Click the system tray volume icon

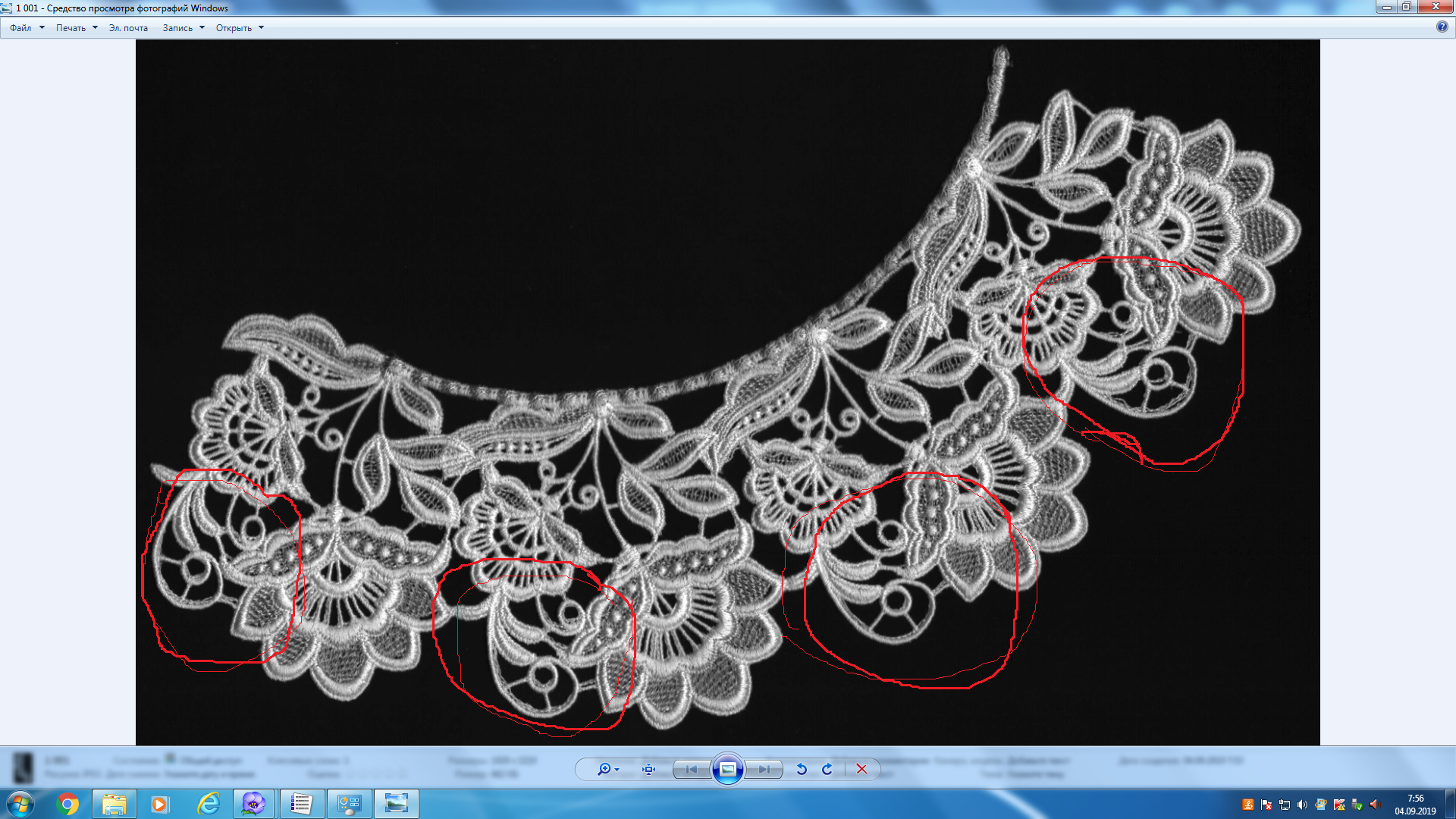tap(1302, 805)
